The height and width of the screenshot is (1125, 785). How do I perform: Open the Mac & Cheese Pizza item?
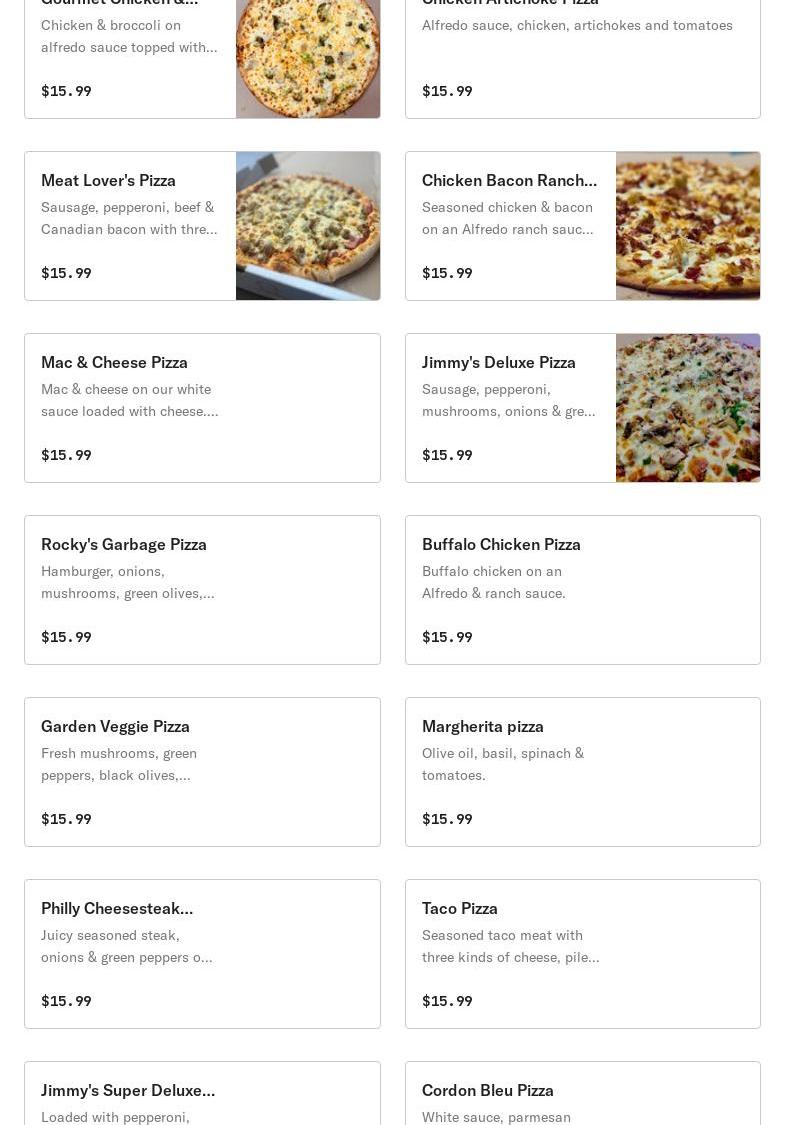pyautogui.click(x=202, y=408)
